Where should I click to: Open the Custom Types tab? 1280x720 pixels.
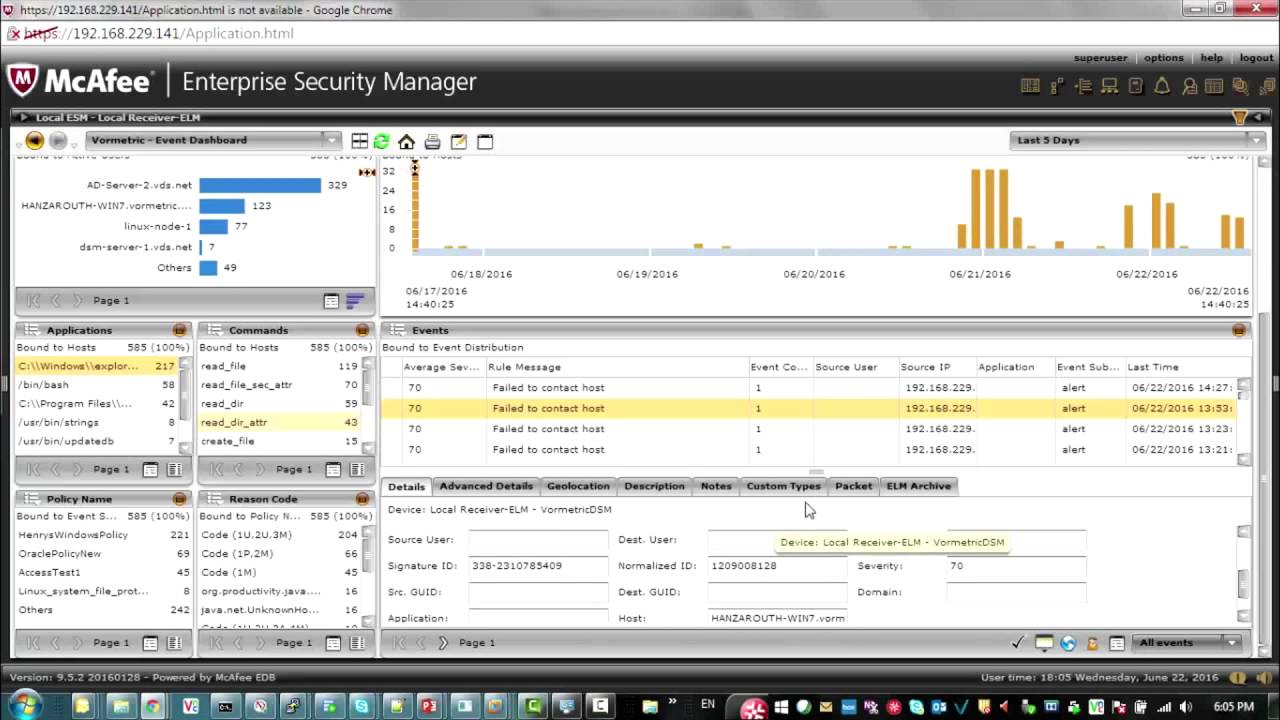point(784,486)
